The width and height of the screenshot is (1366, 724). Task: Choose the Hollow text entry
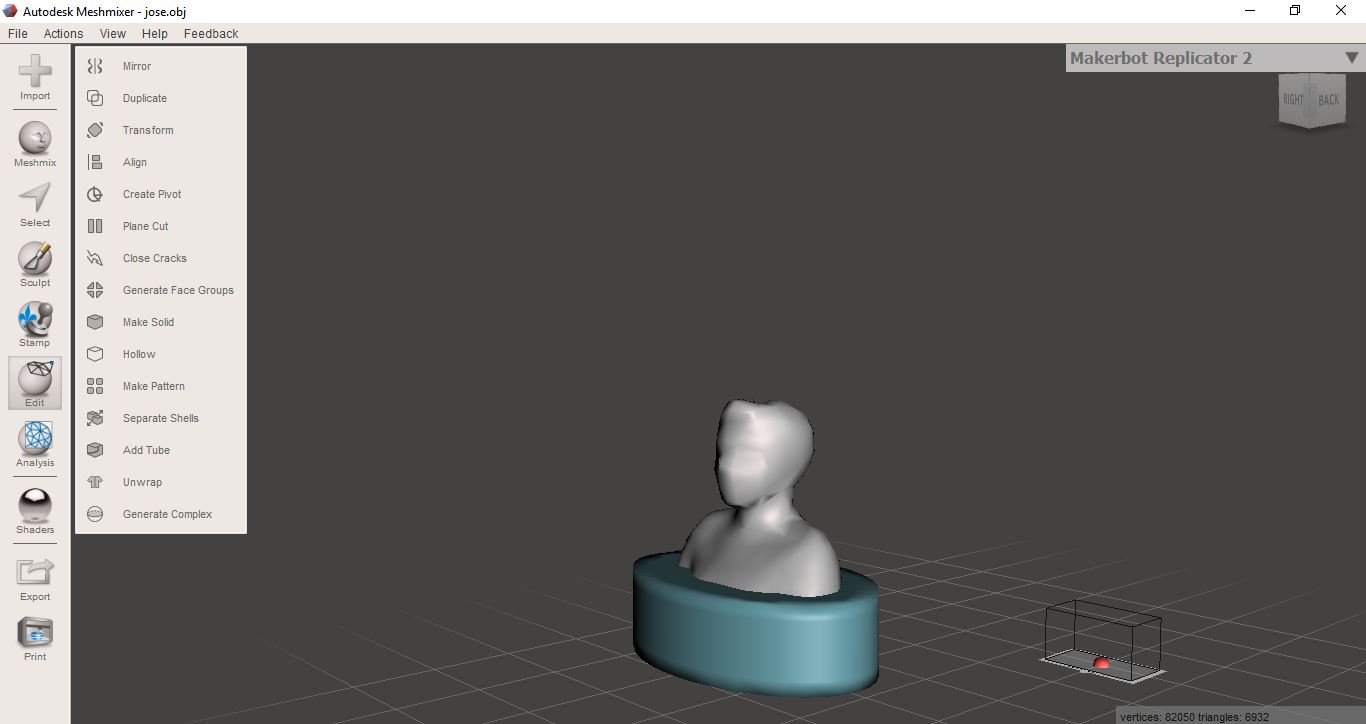[139, 354]
